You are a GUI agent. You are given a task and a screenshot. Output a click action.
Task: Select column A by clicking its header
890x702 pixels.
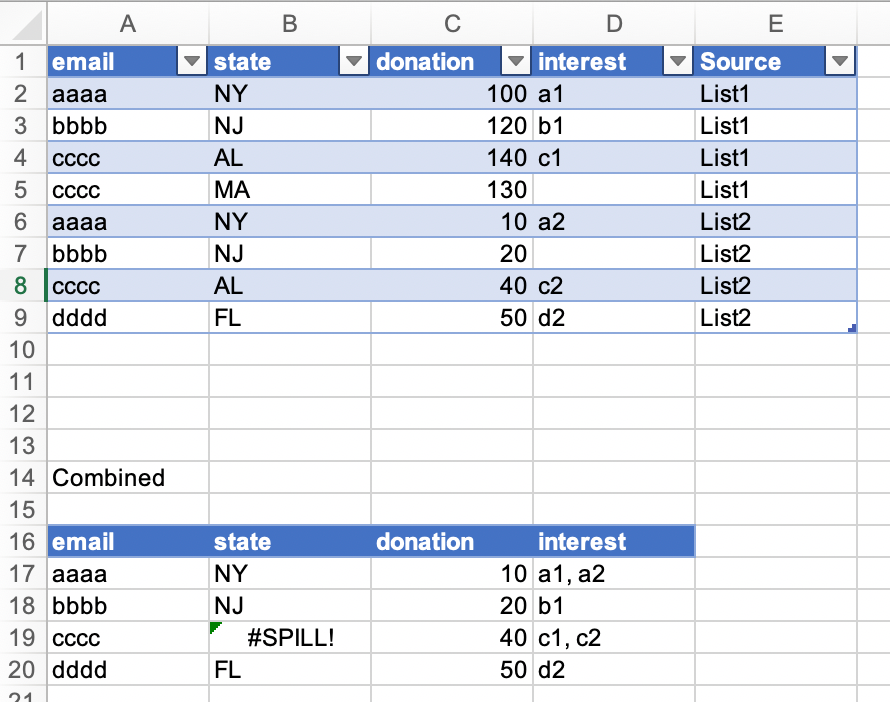128,24
